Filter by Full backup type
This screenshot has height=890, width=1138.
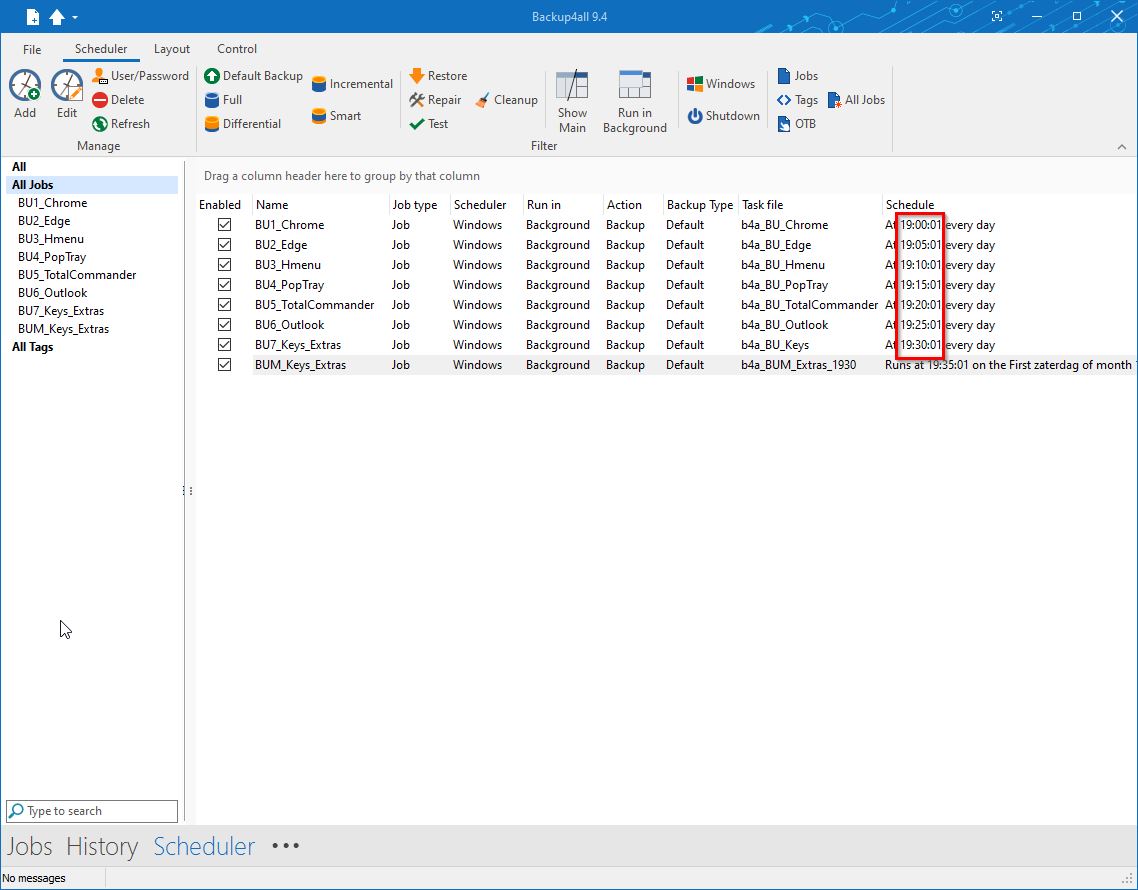[x=224, y=99]
